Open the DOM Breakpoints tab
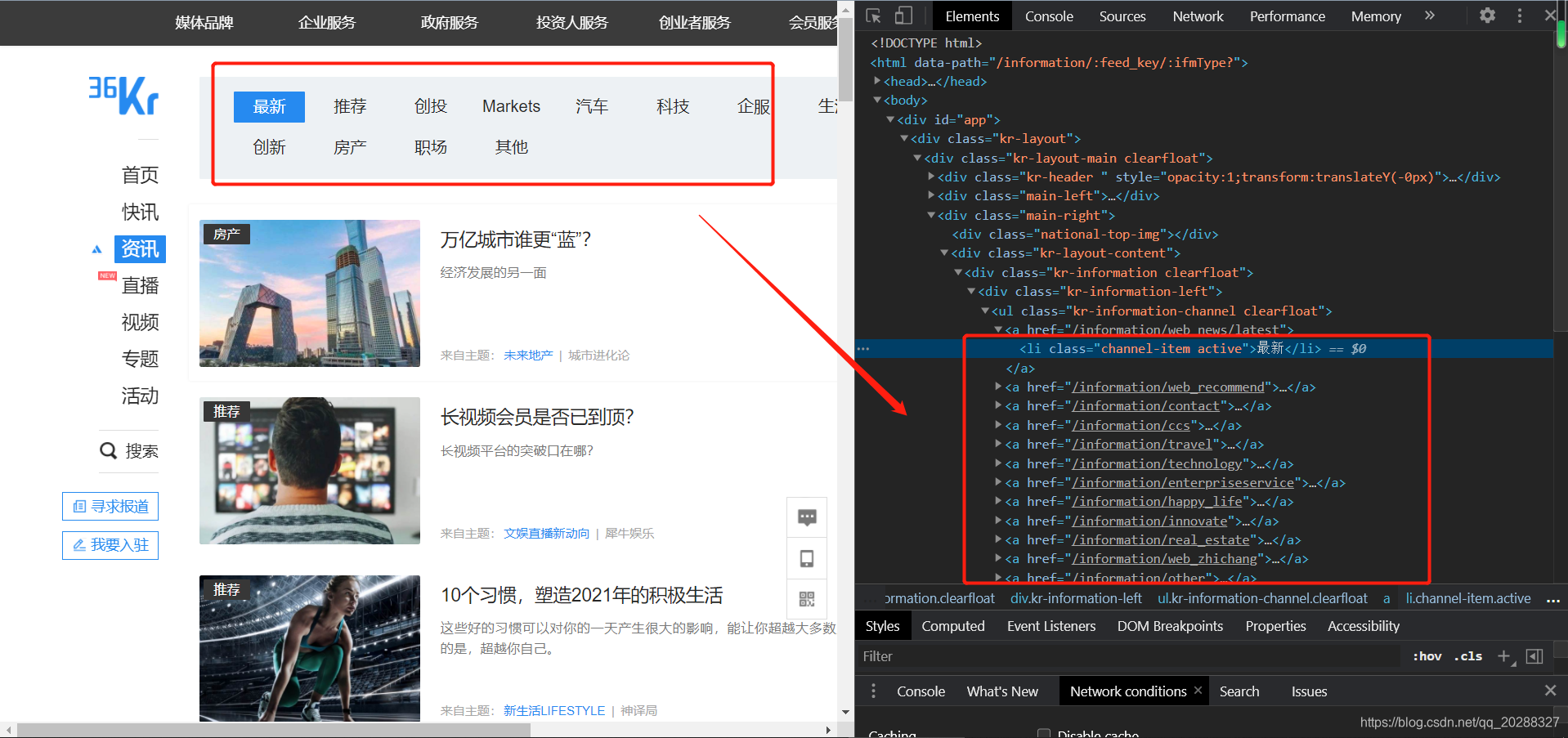Screen dimensions: 1568x738 pyautogui.click(x=1170, y=626)
